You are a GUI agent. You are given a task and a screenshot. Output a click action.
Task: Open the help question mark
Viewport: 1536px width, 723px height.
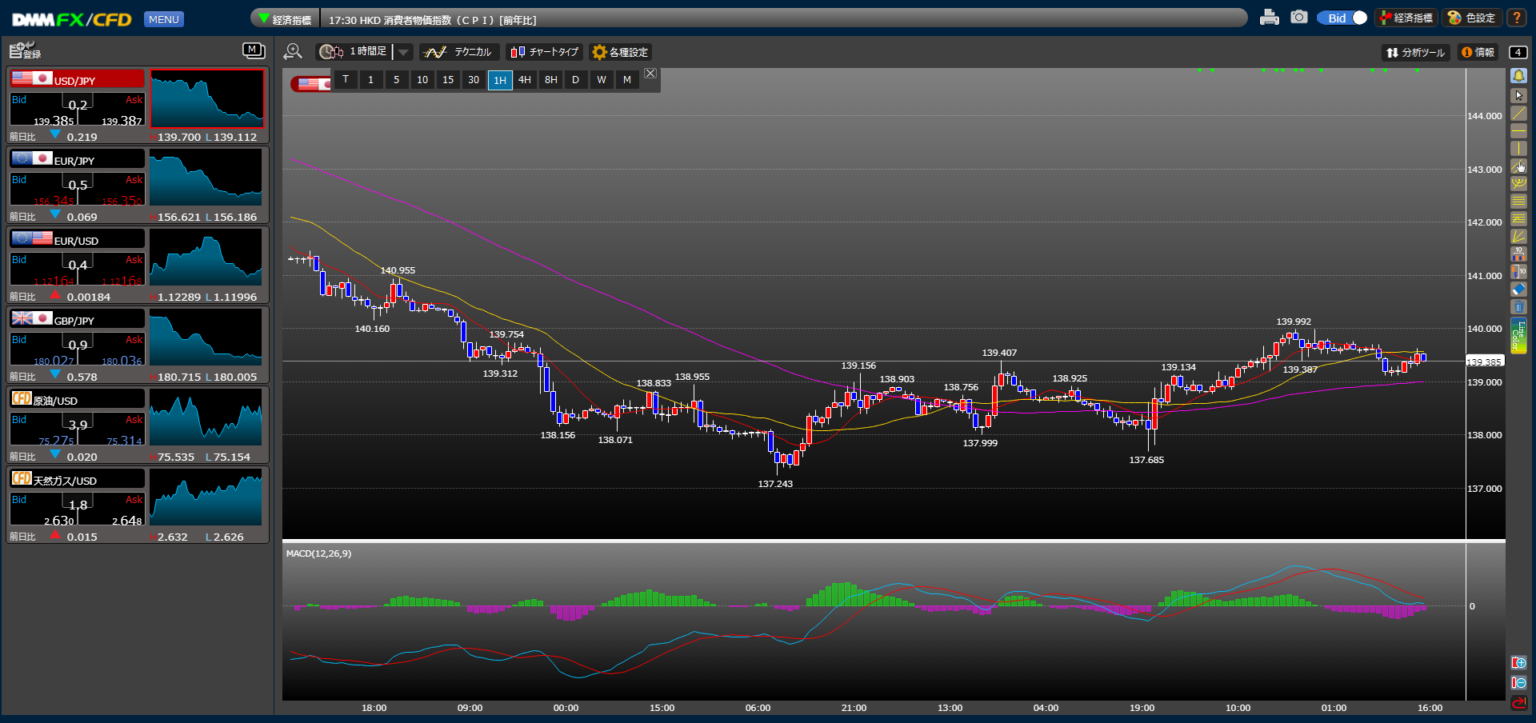click(x=1516, y=17)
